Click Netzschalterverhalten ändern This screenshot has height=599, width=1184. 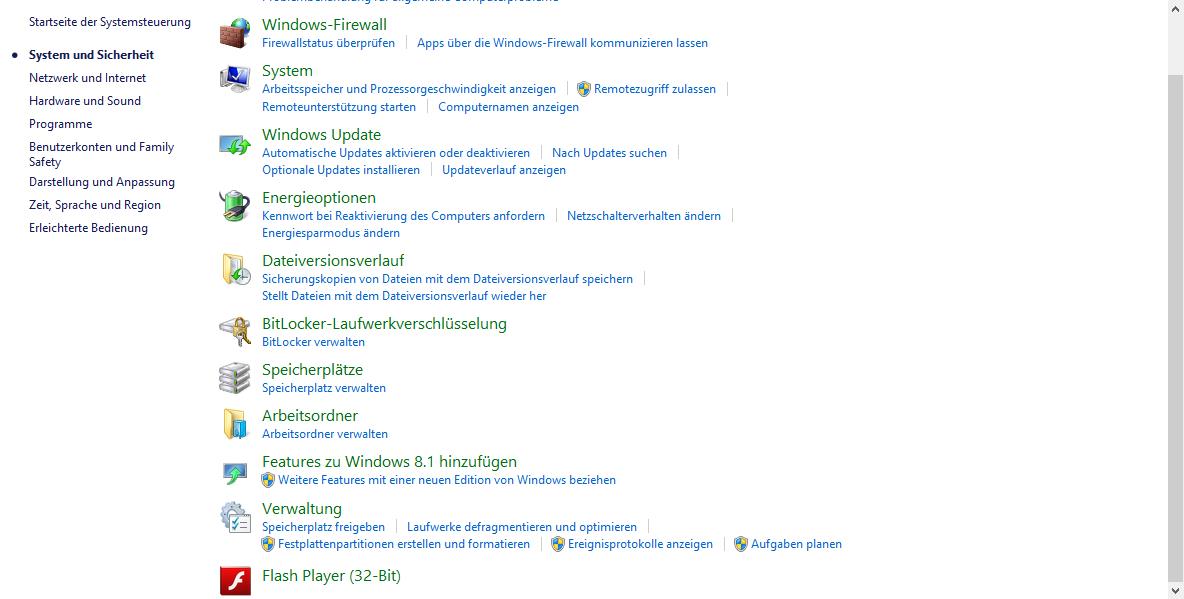(644, 216)
